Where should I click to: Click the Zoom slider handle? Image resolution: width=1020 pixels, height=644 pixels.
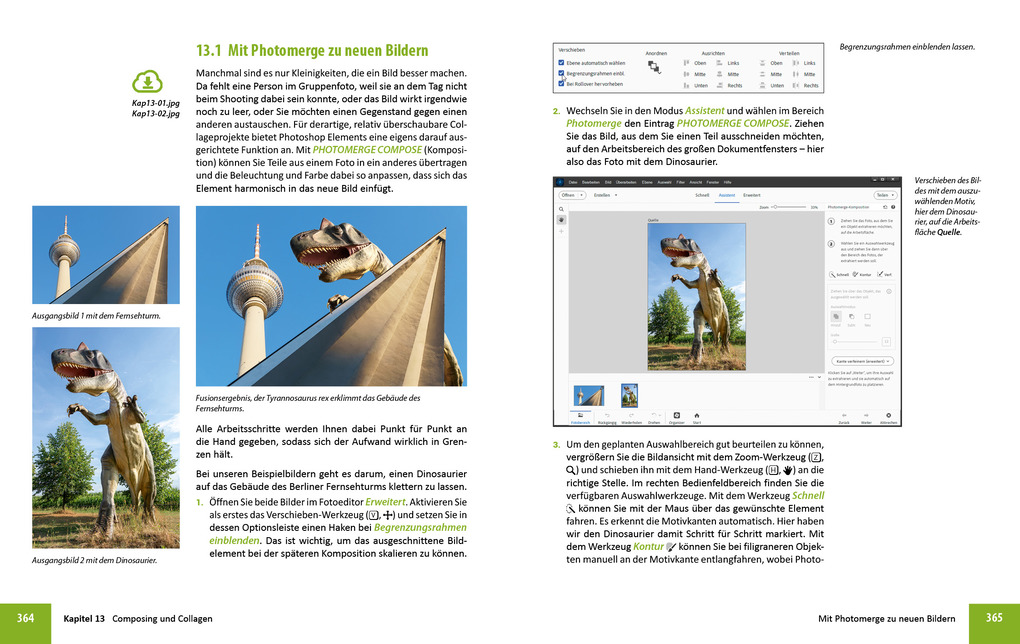(x=775, y=207)
